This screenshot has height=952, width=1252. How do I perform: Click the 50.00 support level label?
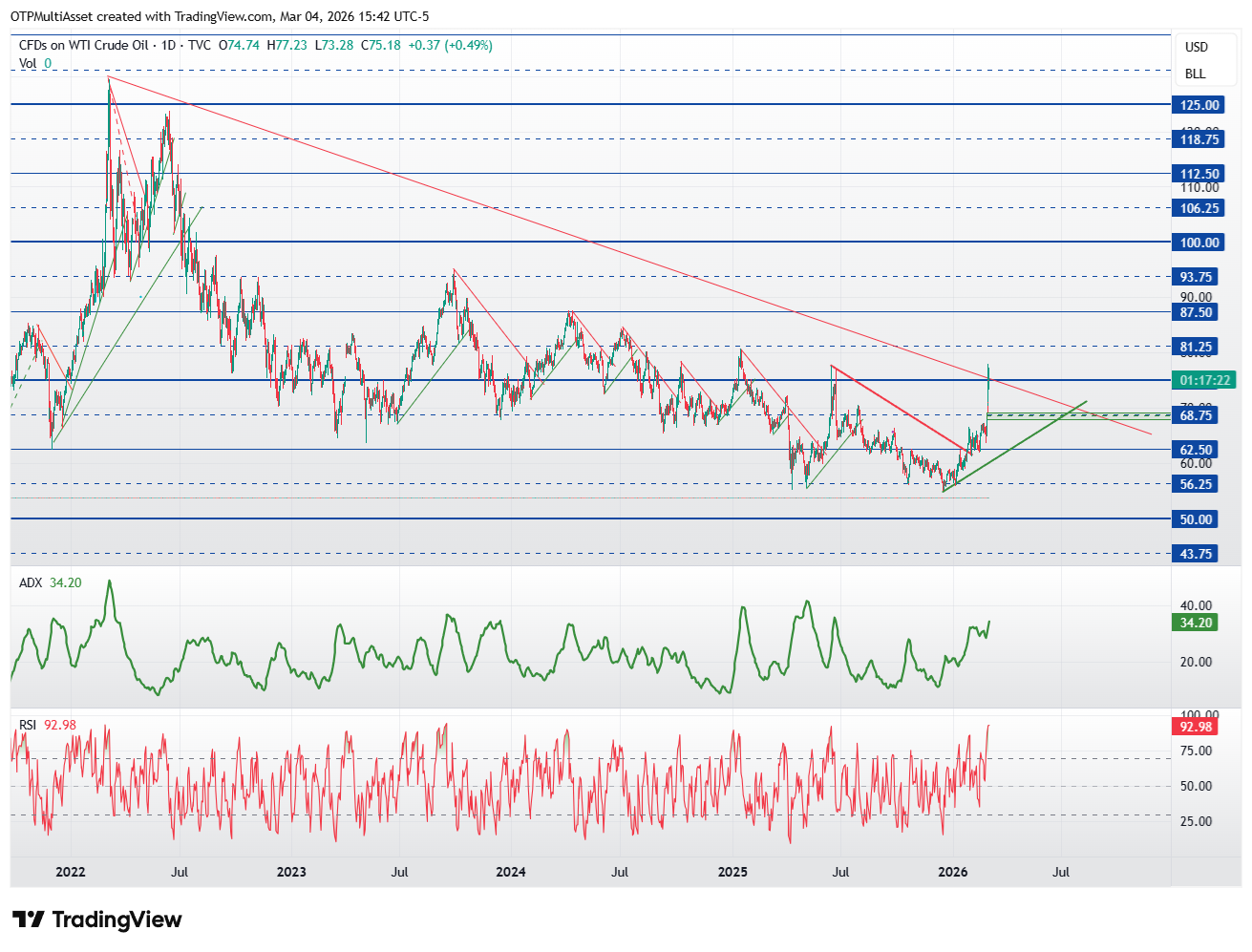tap(1195, 519)
